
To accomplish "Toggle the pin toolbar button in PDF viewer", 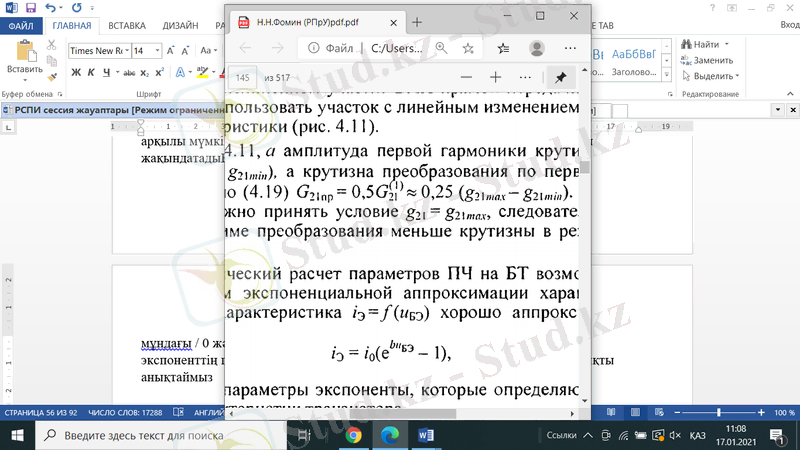I will coord(558,77).
